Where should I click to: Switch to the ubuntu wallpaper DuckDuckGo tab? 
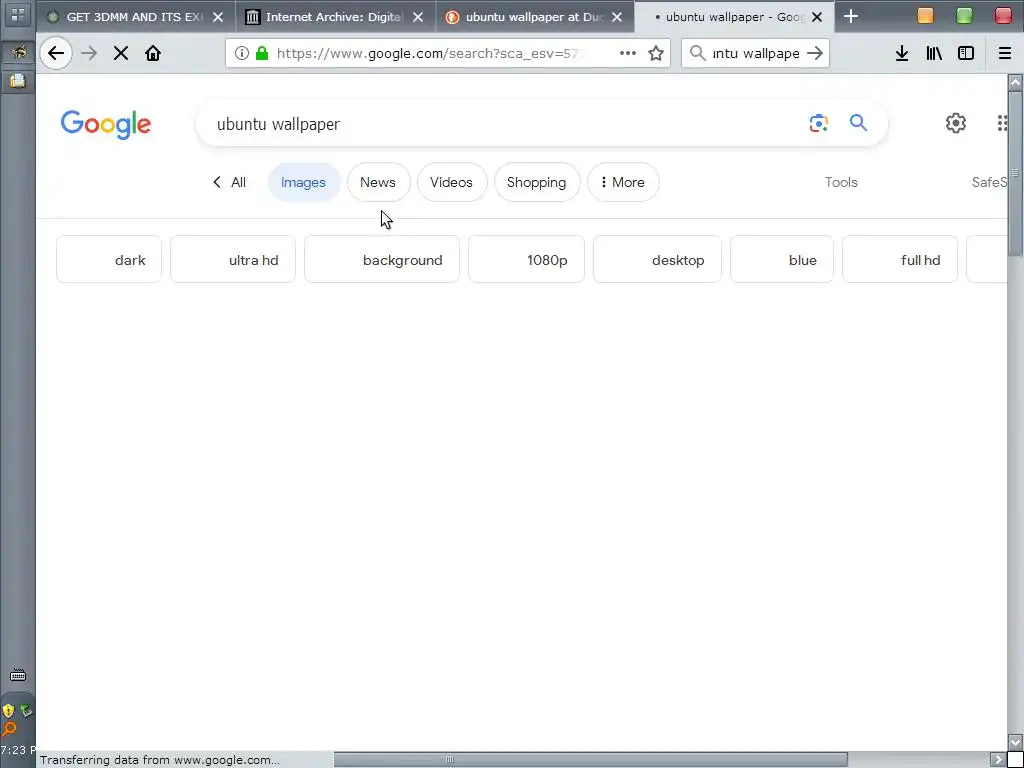click(x=534, y=17)
